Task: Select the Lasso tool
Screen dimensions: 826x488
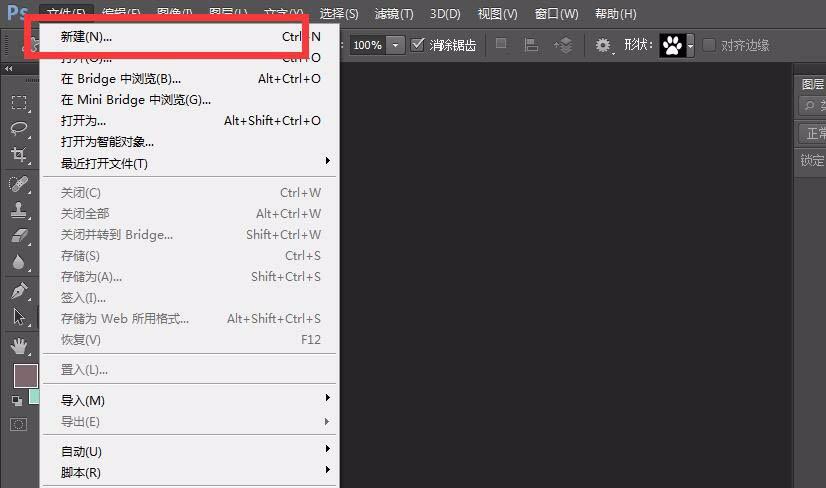Action: 19,128
